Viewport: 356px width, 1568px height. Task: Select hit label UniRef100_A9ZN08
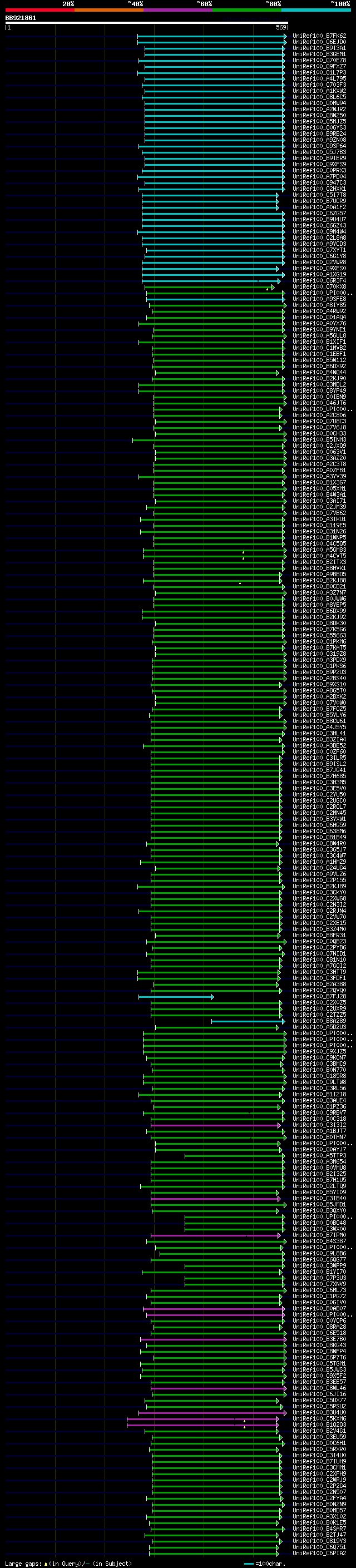pos(319,140)
